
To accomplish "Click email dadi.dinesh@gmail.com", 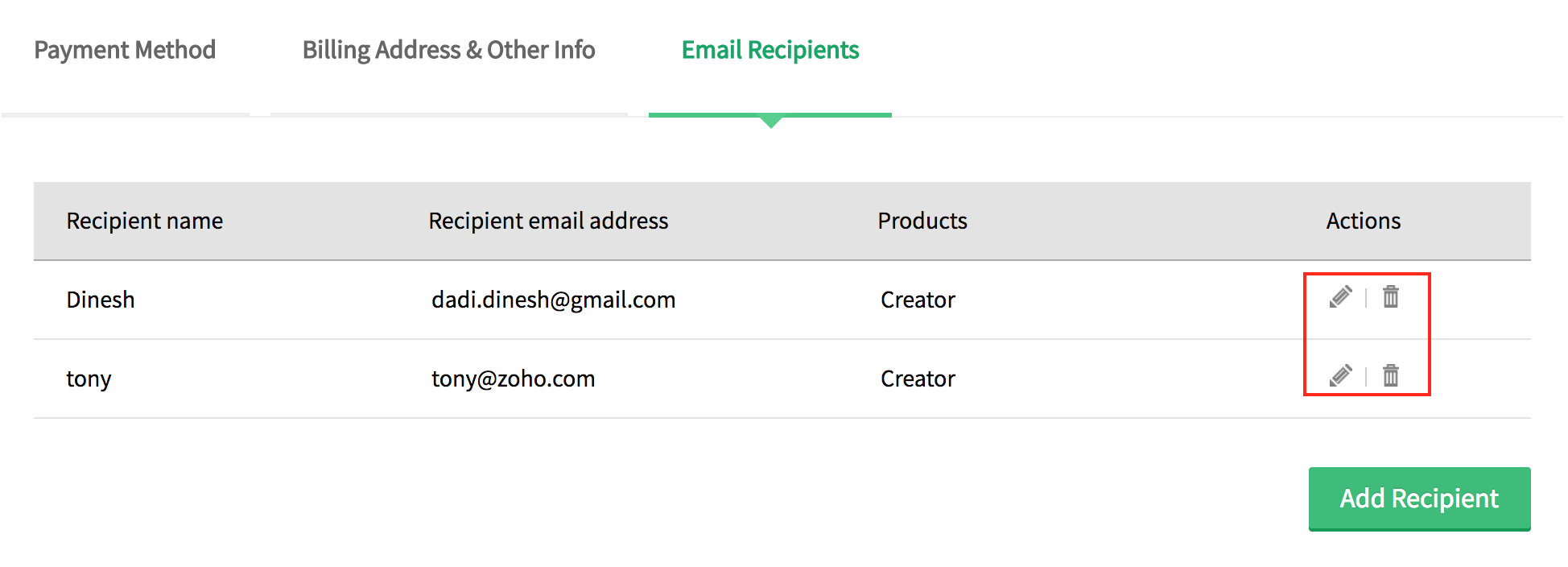I will [553, 300].
